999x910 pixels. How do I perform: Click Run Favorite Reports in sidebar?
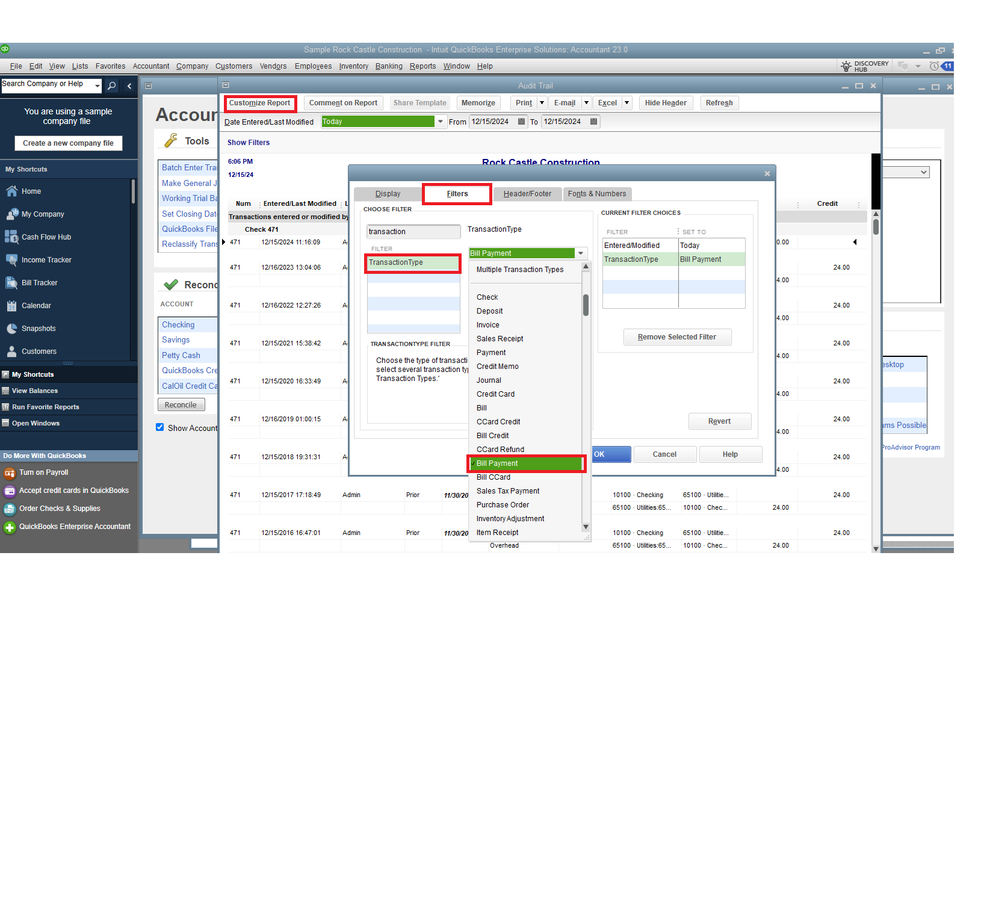click(45, 407)
